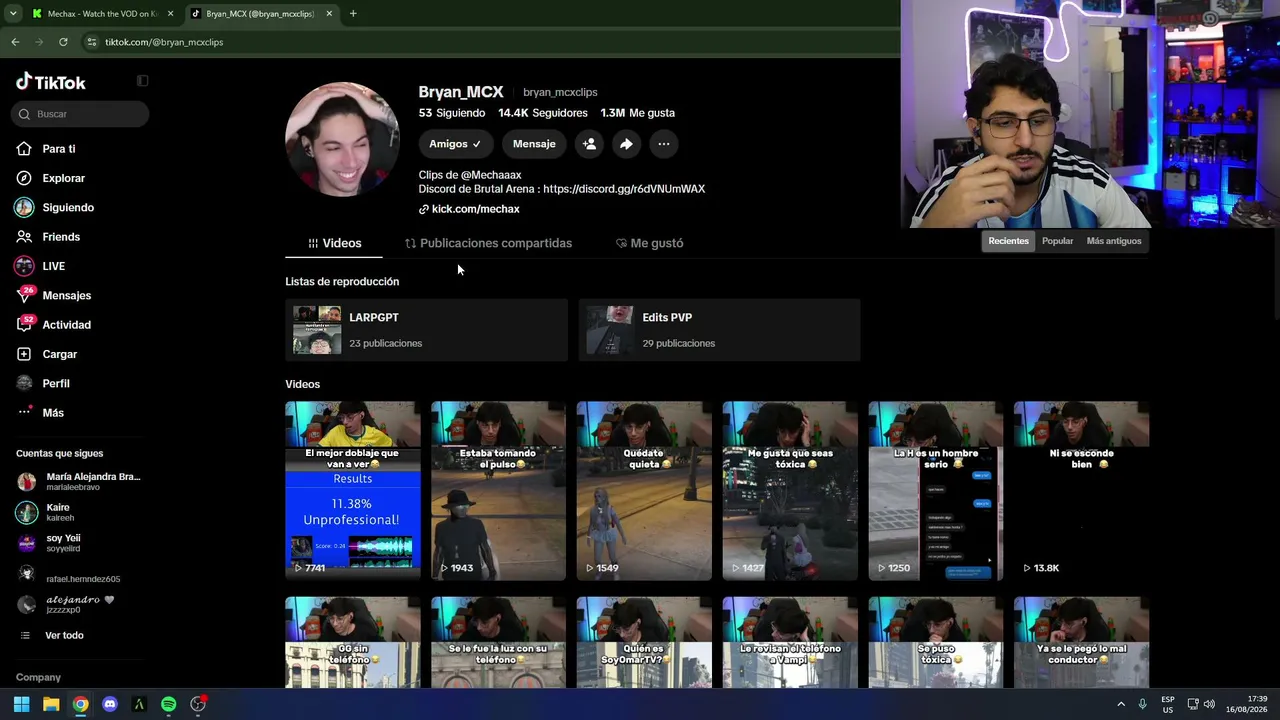Viewport: 1280px width, 720px height.
Task: Play video 'La H es un hombre serio'
Action: click(936, 491)
